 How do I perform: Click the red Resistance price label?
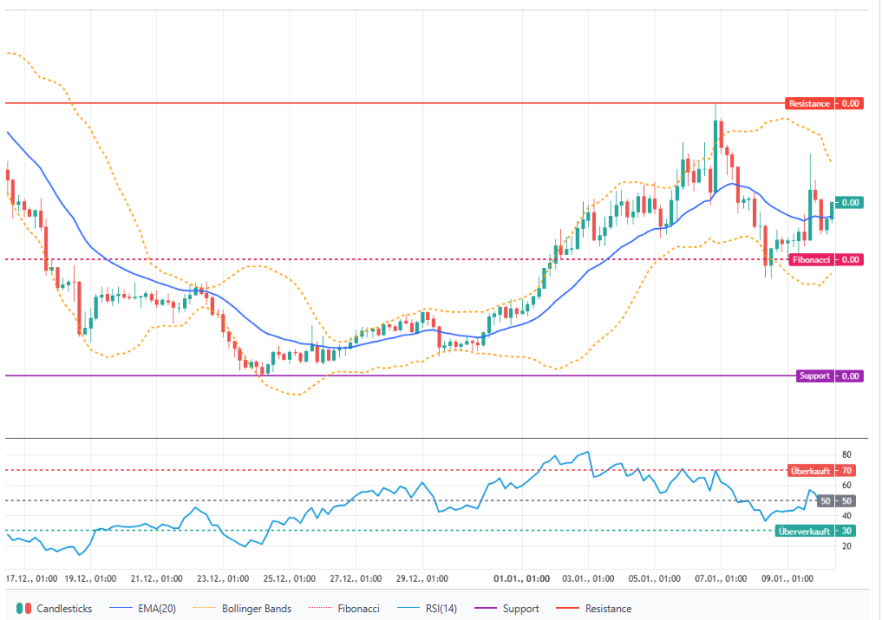pyautogui.click(x=824, y=103)
